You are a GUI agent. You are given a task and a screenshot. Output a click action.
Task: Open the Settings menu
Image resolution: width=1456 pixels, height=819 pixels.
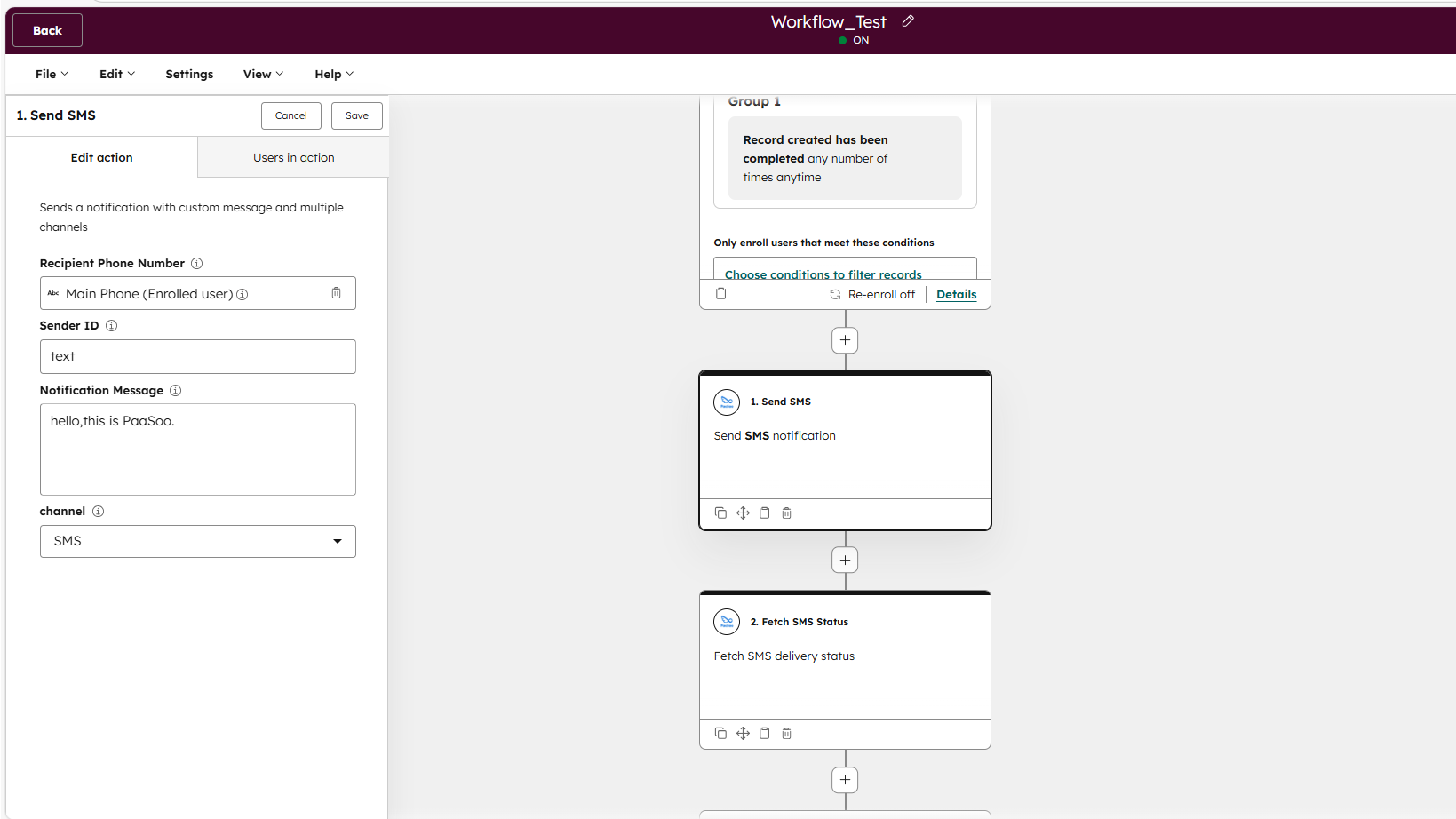point(188,74)
